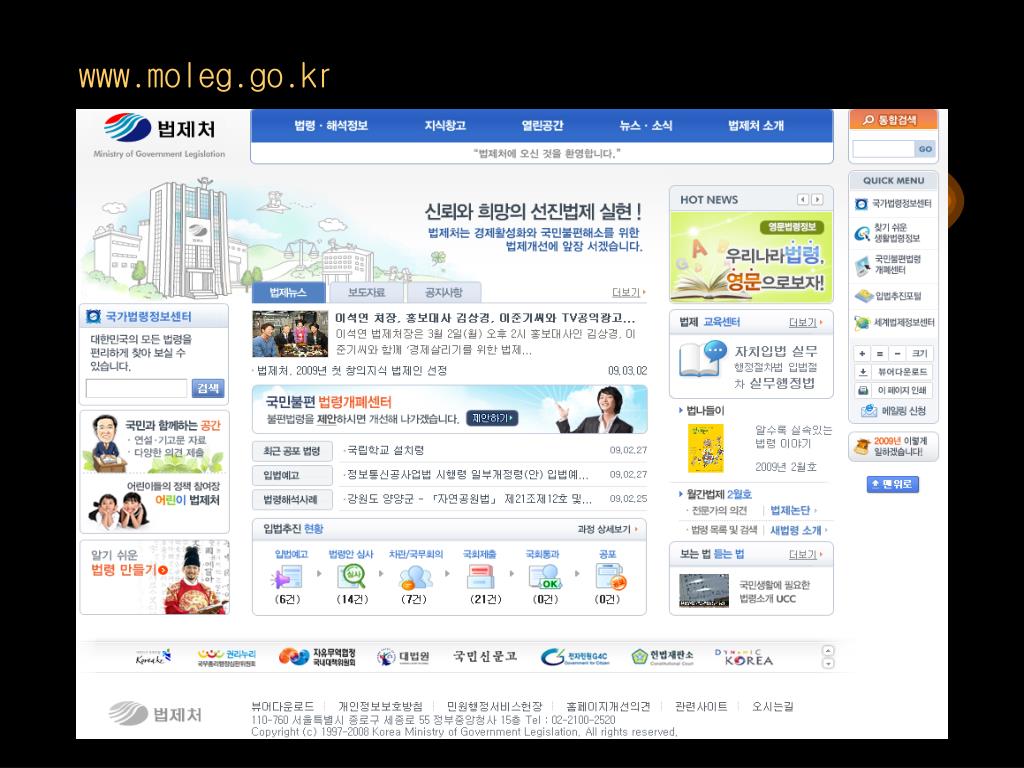Reset text size with equals button
This screenshot has height=768, width=1024.
click(880, 353)
